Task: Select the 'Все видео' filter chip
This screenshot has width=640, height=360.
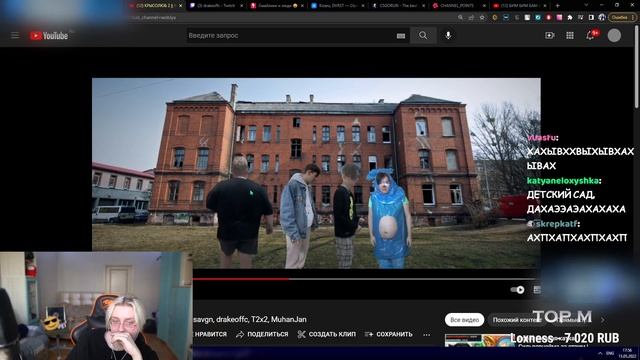Action: (464, 320)
